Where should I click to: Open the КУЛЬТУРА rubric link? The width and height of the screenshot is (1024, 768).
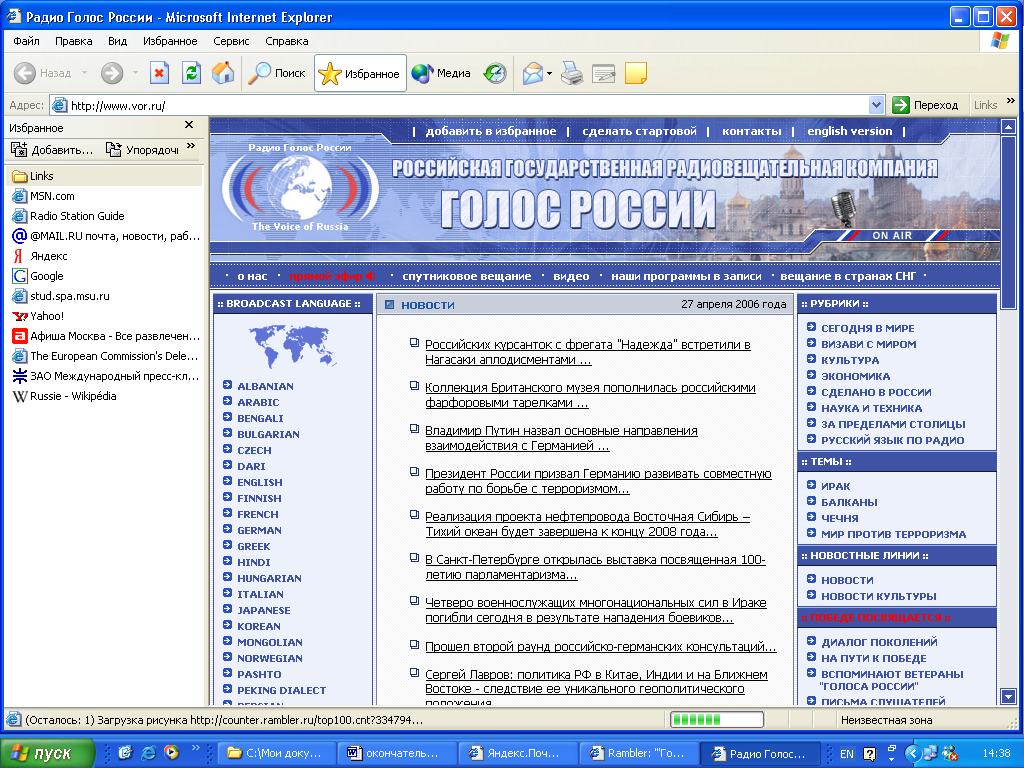[x=850, y=360]
